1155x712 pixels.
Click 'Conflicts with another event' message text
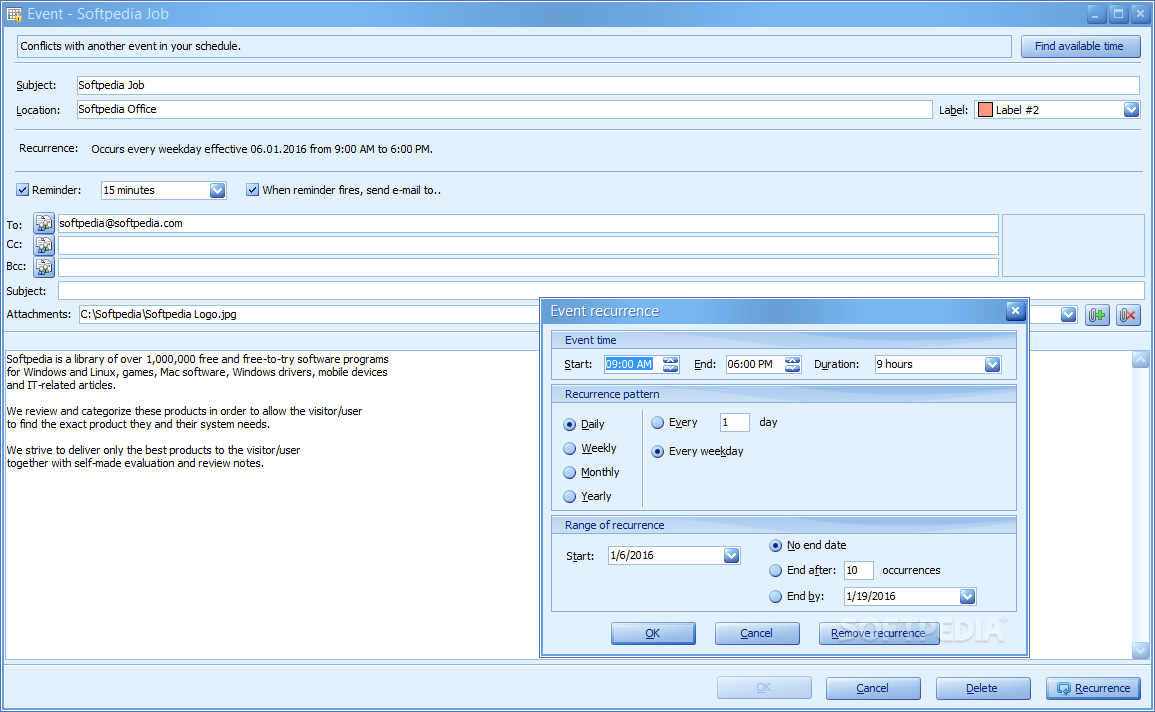(130, 46)
